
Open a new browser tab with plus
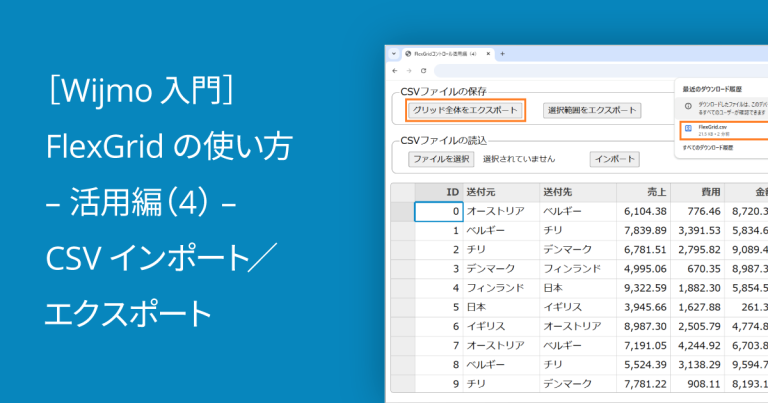502,54
